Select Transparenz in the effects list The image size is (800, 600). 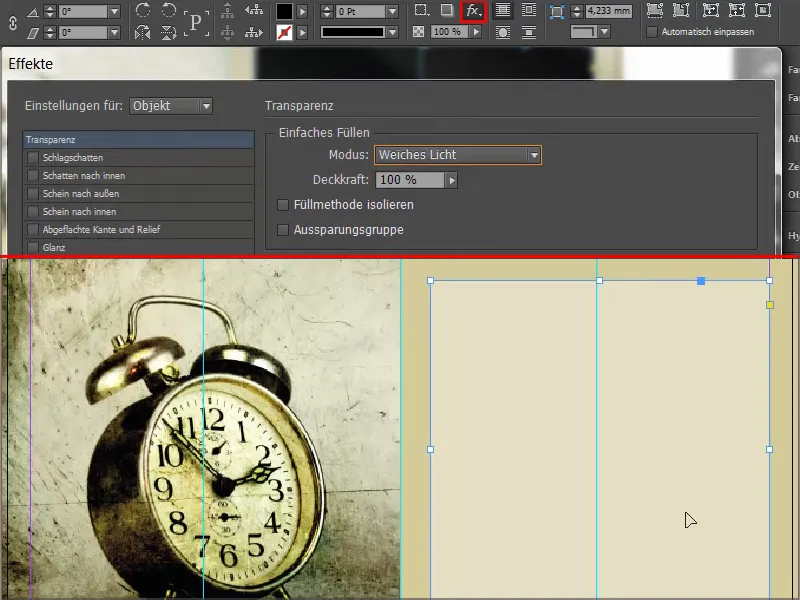point(138,140)
